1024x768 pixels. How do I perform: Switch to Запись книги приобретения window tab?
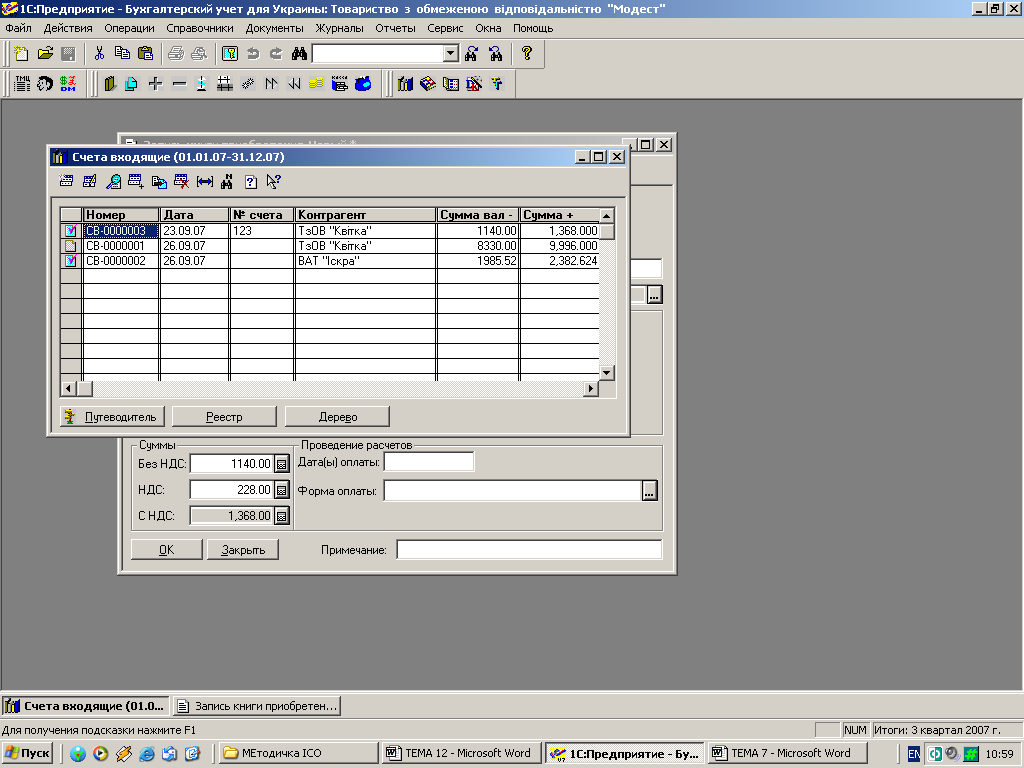point(257,706)
